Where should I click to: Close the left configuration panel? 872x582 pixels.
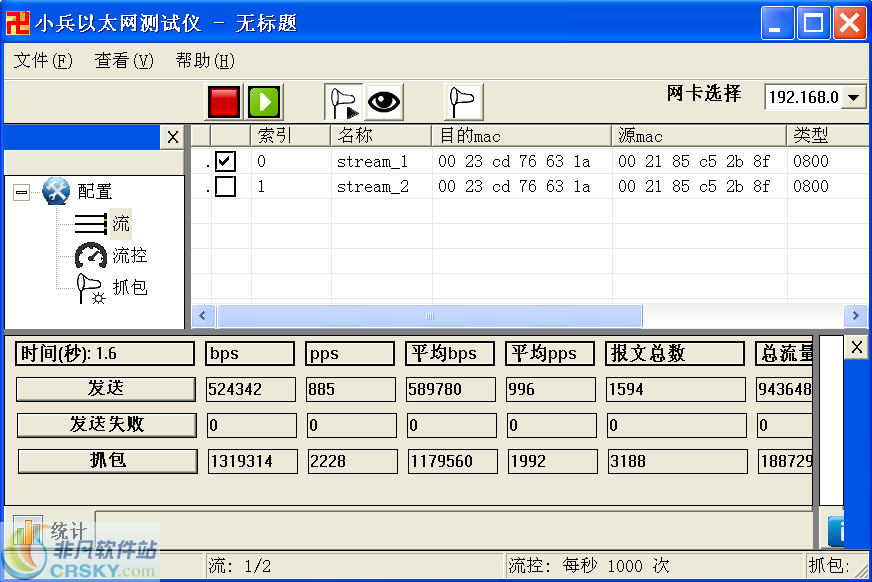(x=173, y=137)
